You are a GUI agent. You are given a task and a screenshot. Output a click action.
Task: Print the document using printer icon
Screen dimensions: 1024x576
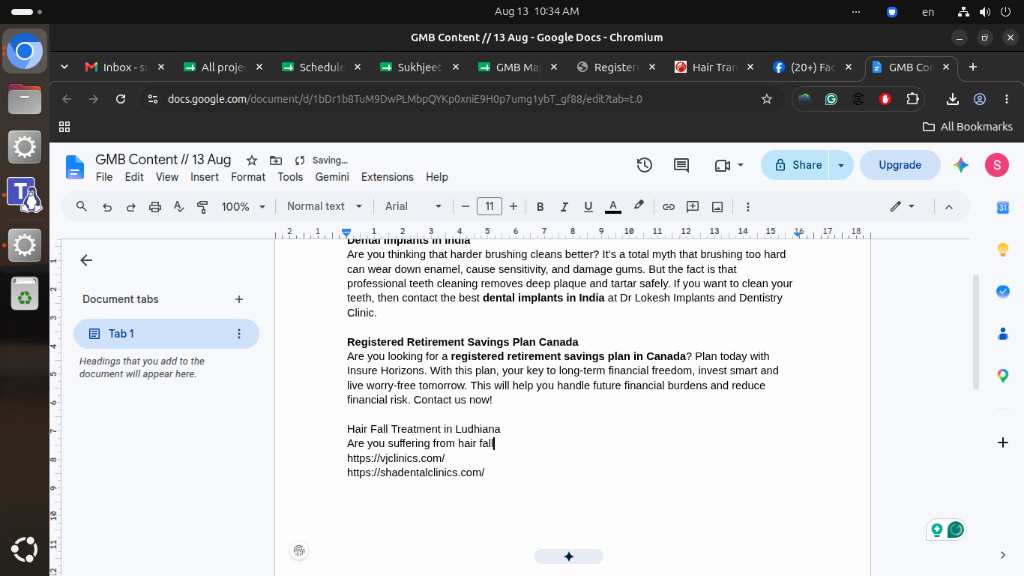[x=155, y=207]
